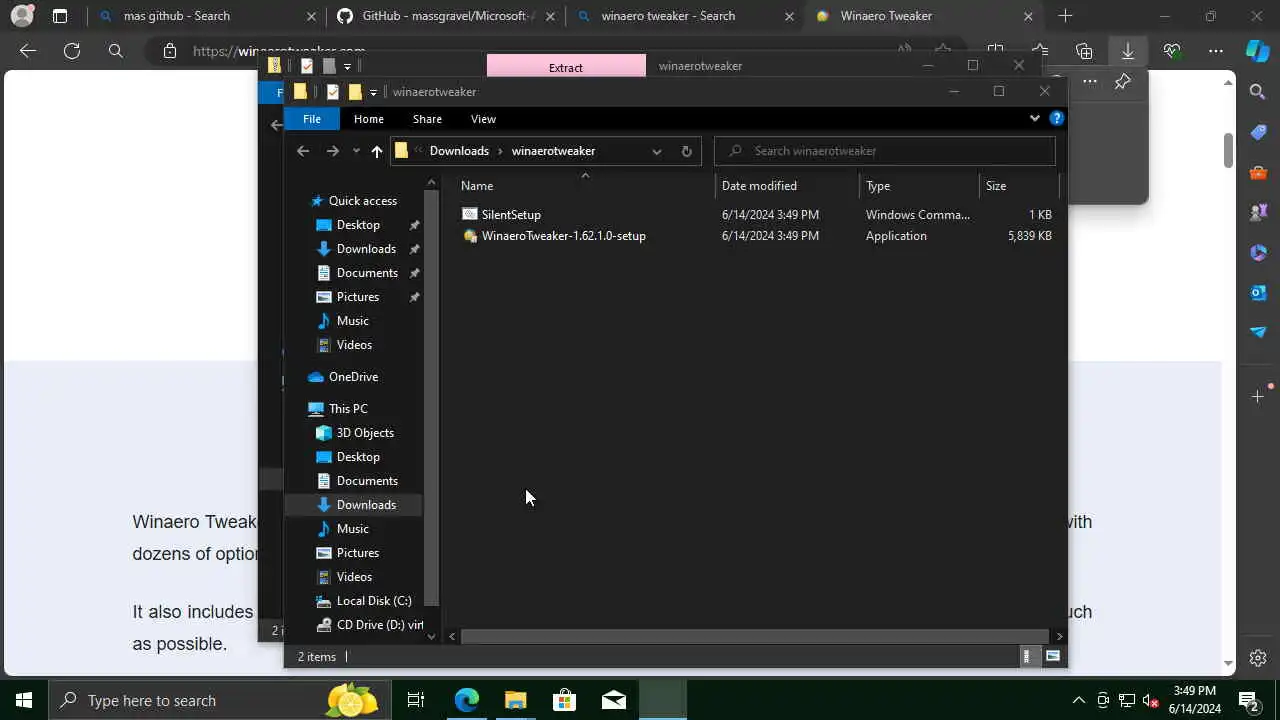Sort files by Size column
The height and width of the screenshot is (720, 1280).
[x=1018, y=186]
